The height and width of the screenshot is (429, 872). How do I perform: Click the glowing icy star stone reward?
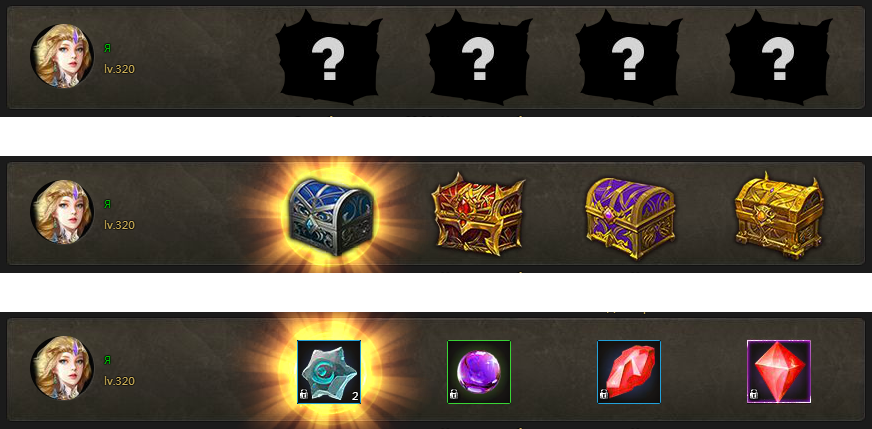(329, 372)
